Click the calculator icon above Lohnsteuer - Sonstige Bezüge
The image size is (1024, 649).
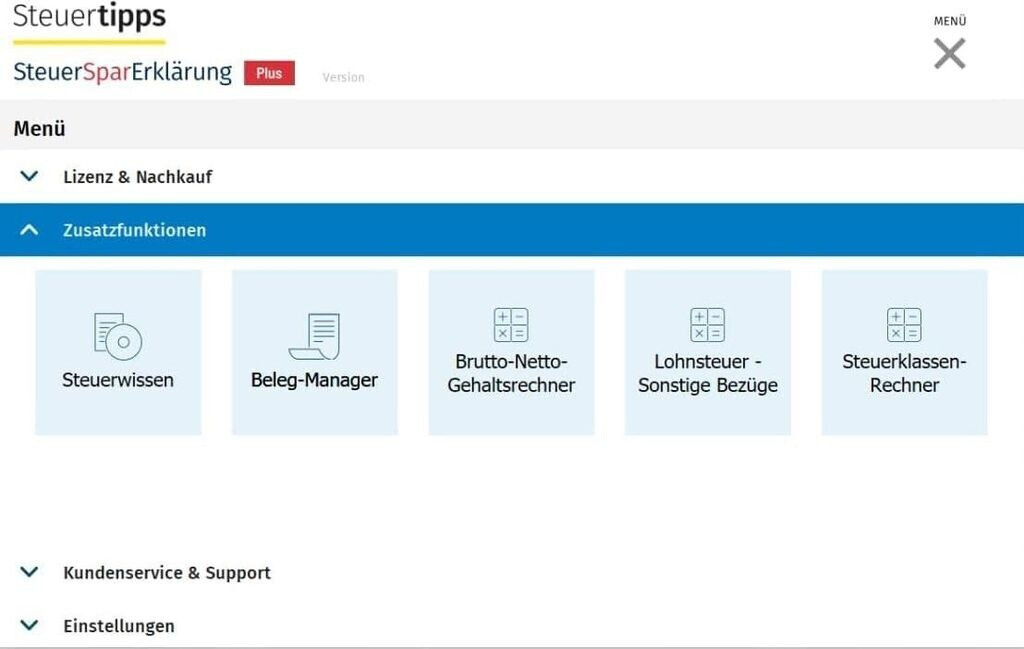tap(707, 325)
